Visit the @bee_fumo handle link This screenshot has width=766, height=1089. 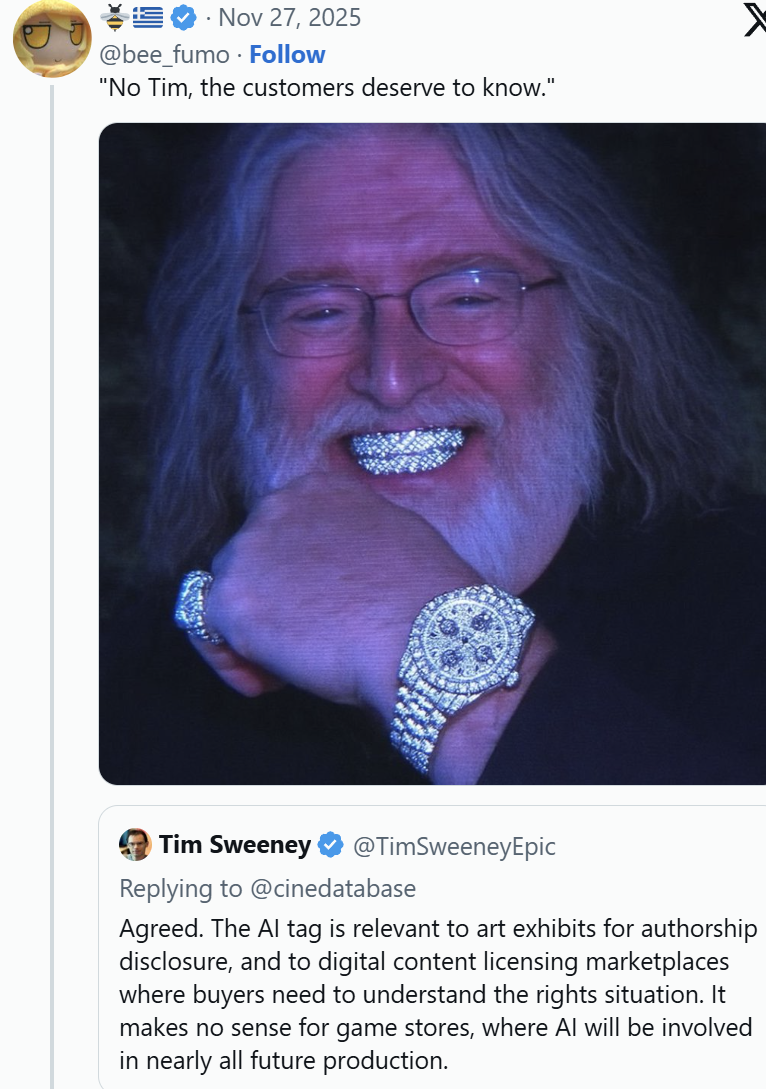(164, 54)
